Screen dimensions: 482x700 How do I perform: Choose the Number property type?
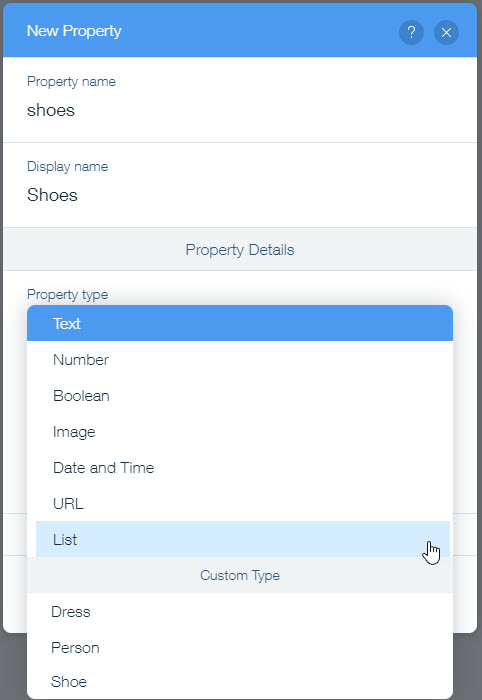240,359
